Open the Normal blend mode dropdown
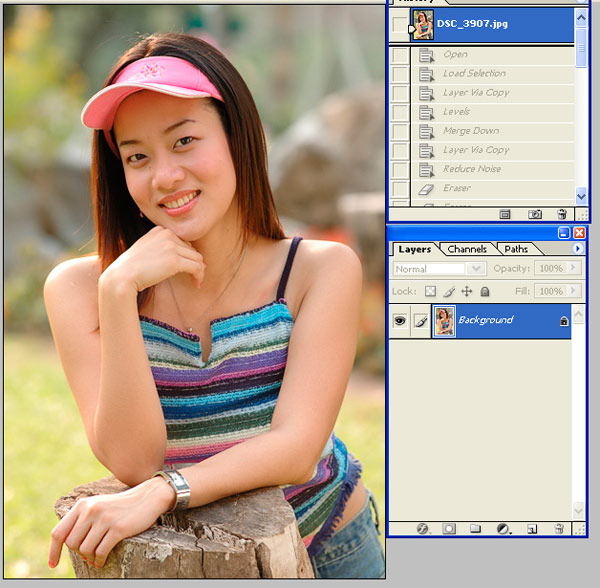Screen dimensions: 600x588 476,269
